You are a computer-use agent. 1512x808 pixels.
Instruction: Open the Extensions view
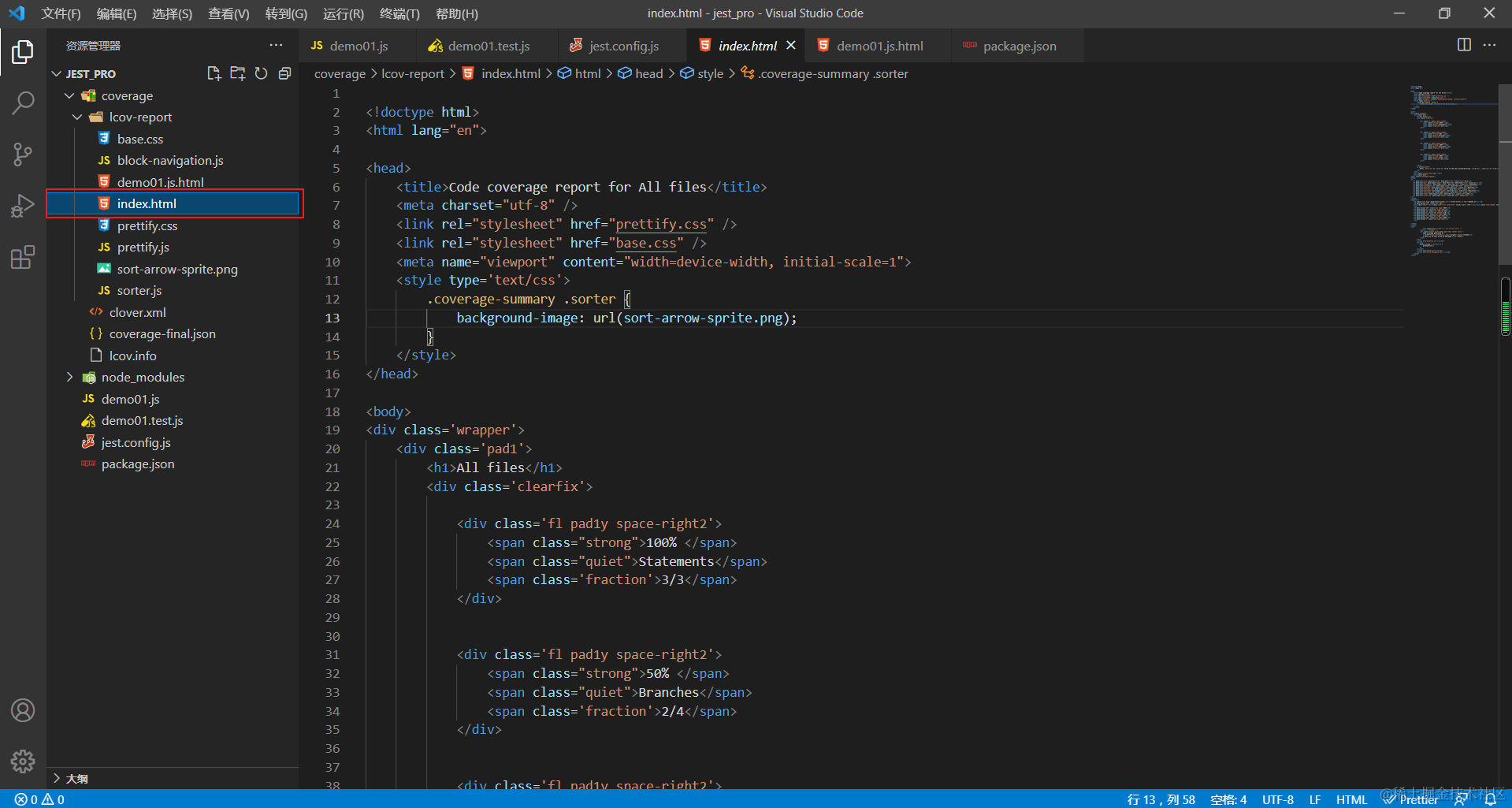click(x=23, y=257)
